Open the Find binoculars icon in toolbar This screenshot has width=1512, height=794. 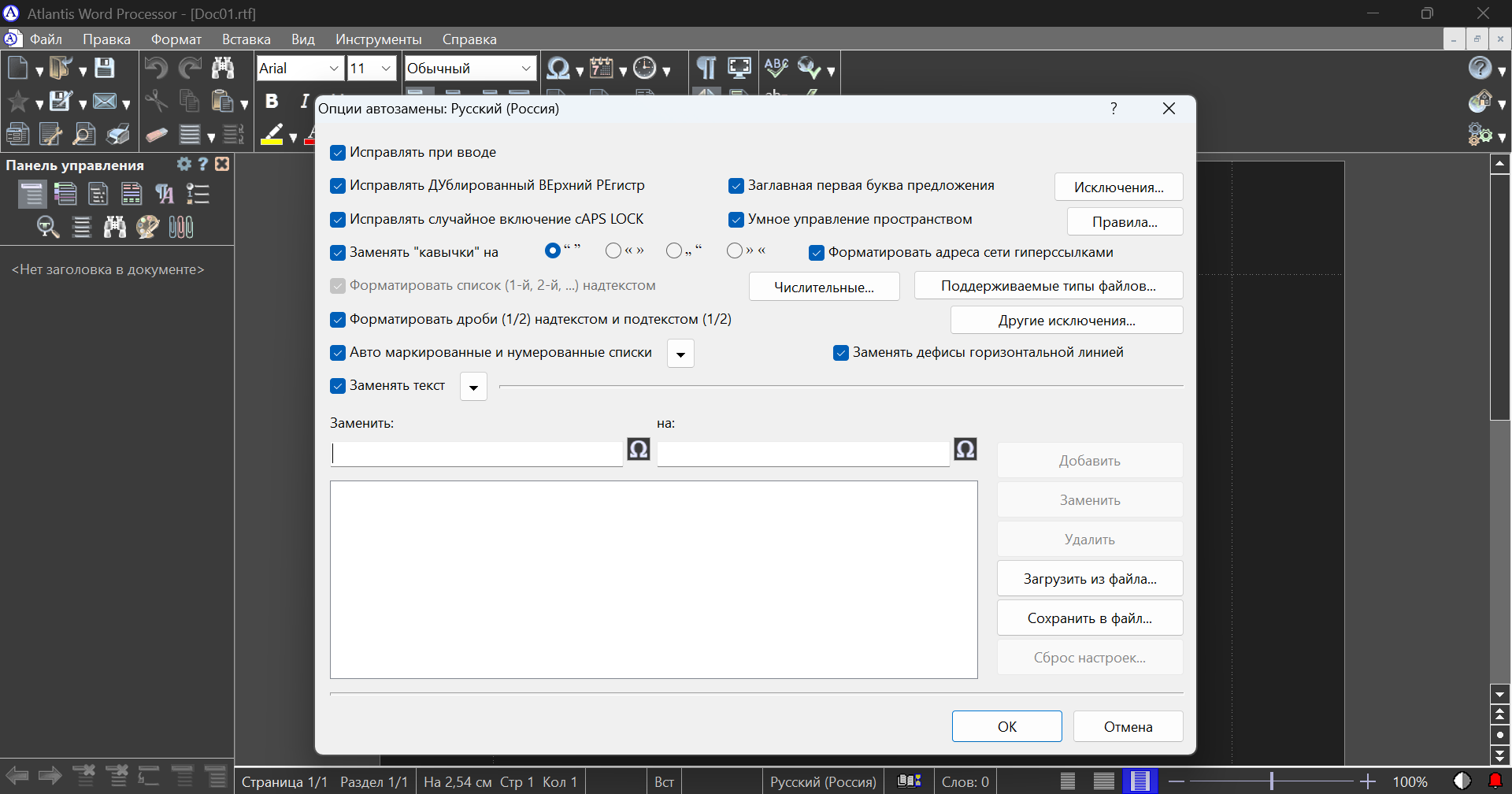pyautogui.click(x=223, y=69)
